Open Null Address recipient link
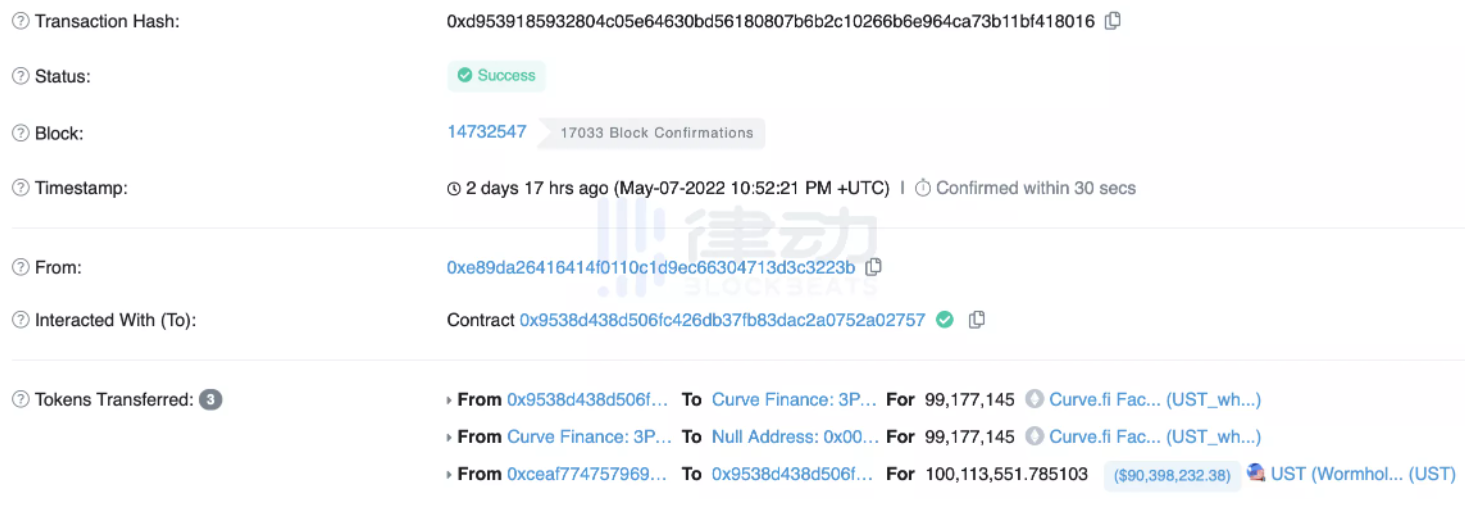This screenshot has width=1465, height=505. pyautogui.click(x=795, y=437)
